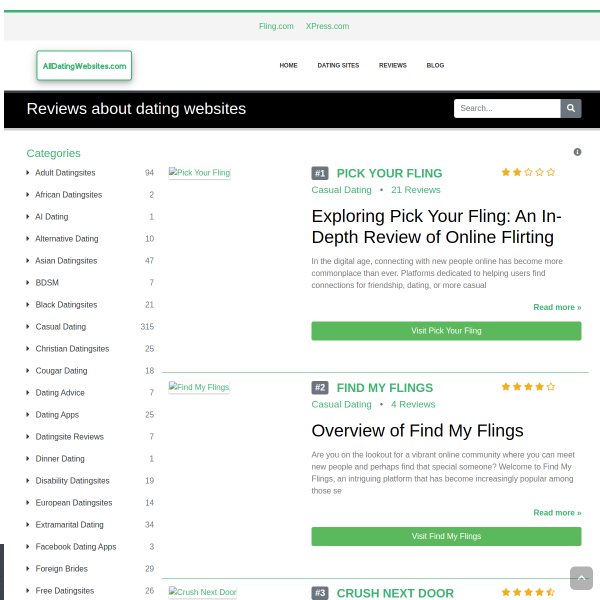Click the info circle icon
The width and height of the screenshot is (600, 600).
[577, 152]
